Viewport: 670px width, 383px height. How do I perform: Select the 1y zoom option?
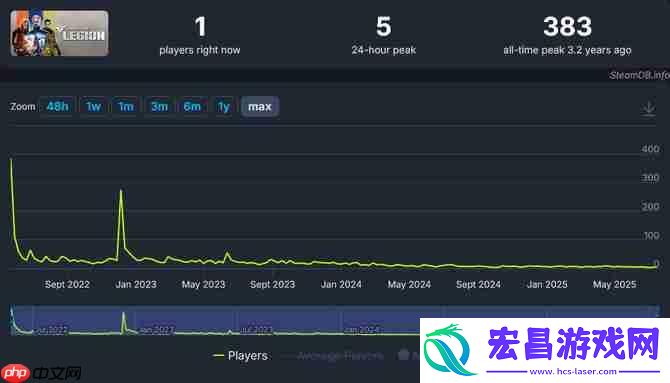223,106
